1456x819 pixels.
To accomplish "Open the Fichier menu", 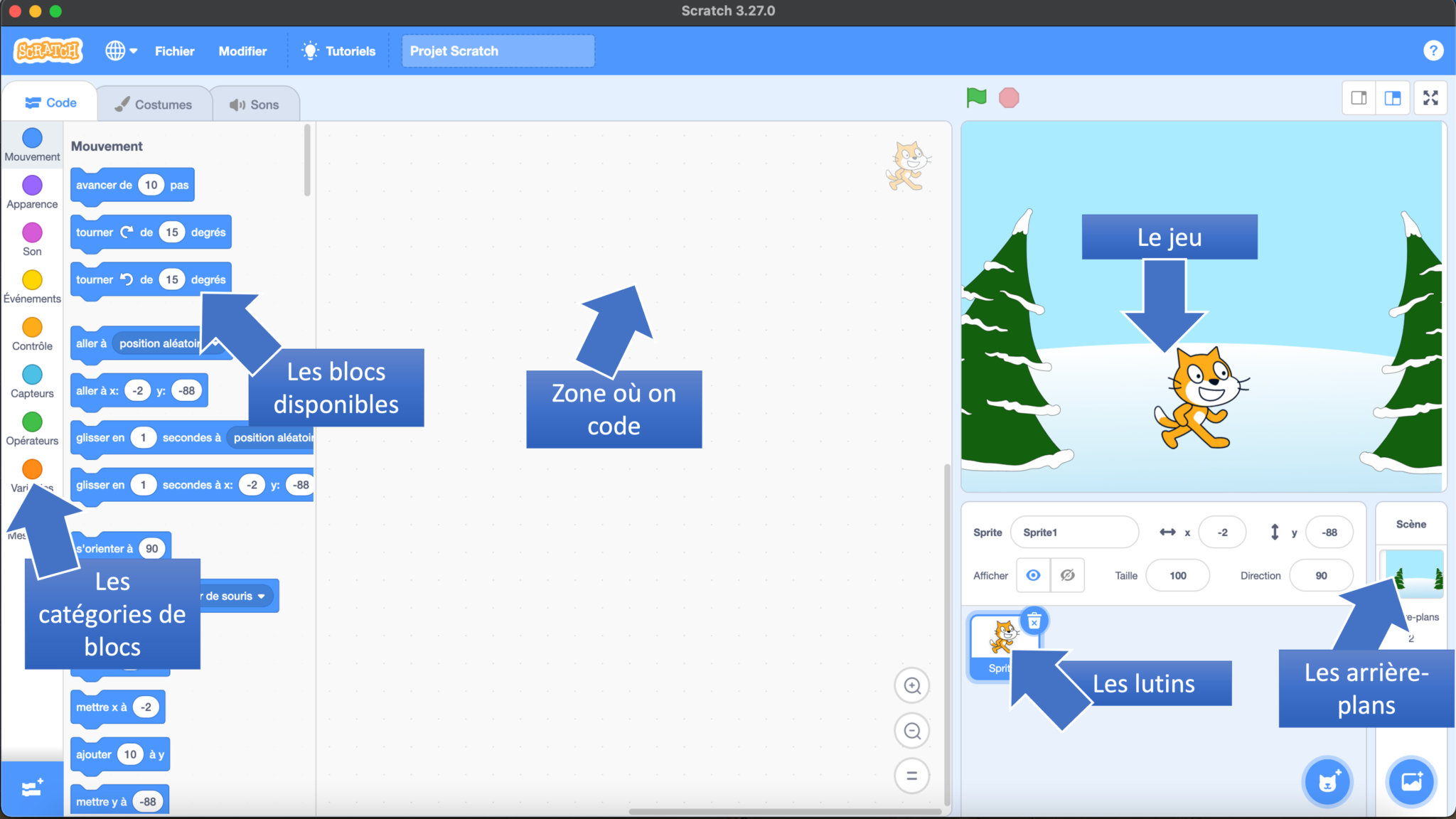I will (x=174, y=51).
